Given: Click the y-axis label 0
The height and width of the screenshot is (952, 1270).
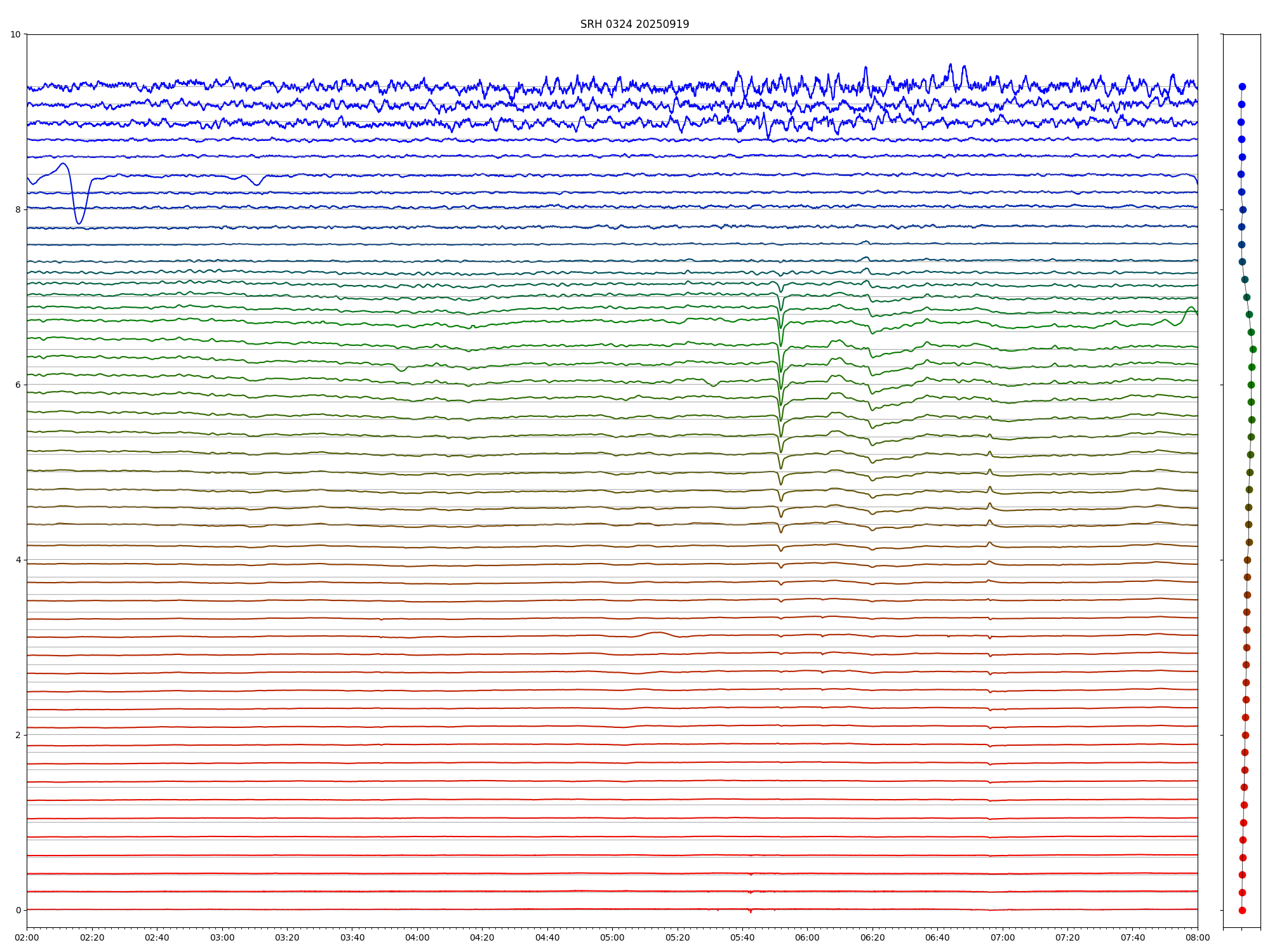Looking at the screenshot, I should coord(18,910).
